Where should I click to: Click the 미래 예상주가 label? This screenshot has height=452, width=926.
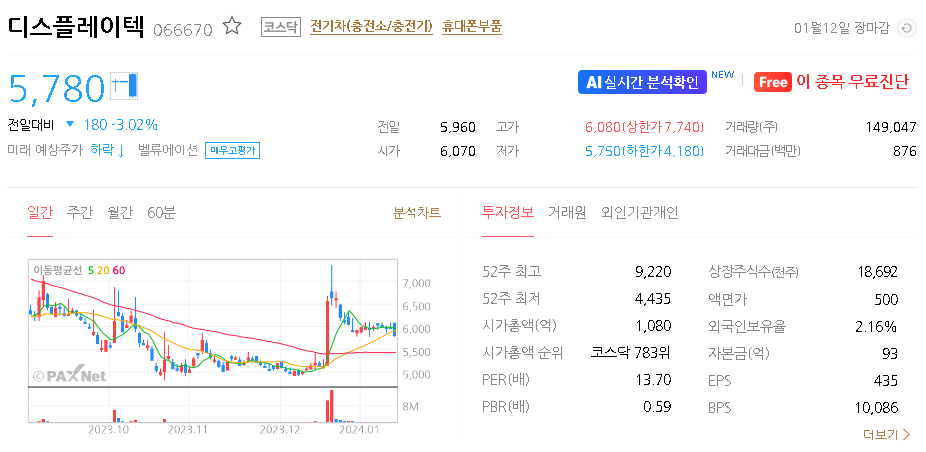45,150
